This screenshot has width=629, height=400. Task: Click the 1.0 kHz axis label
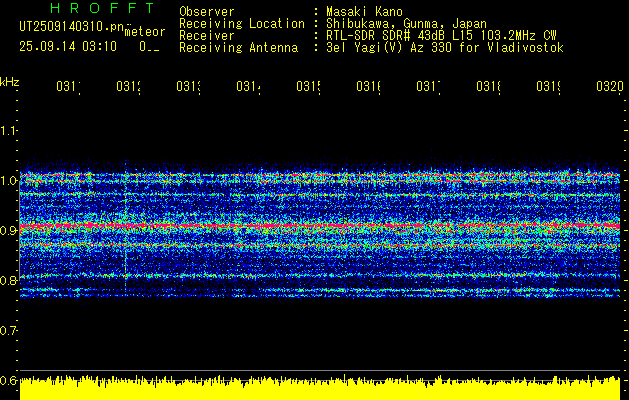pos(8,181)
